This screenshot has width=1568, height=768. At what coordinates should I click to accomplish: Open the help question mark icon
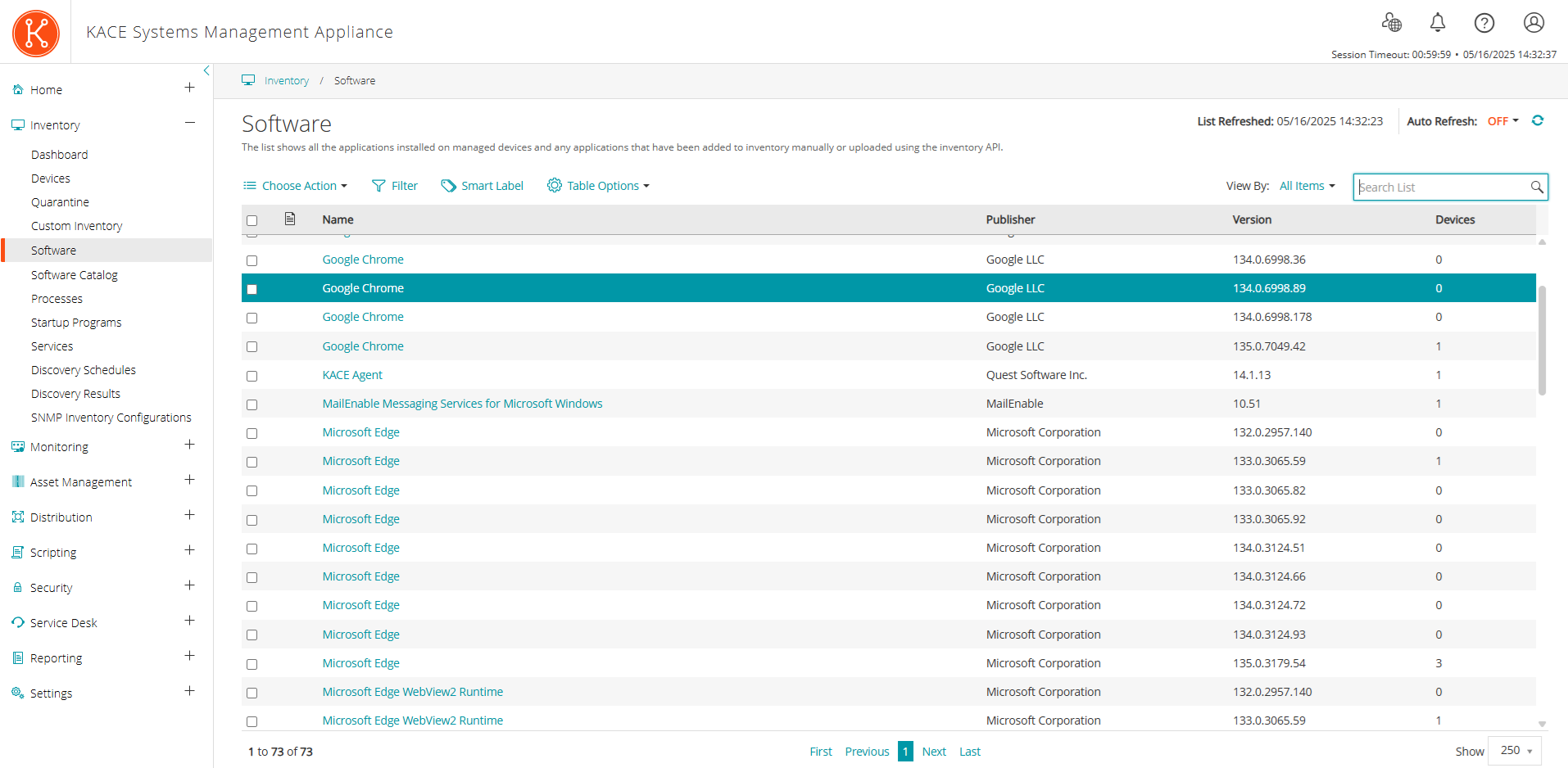tap(1484, 23)
